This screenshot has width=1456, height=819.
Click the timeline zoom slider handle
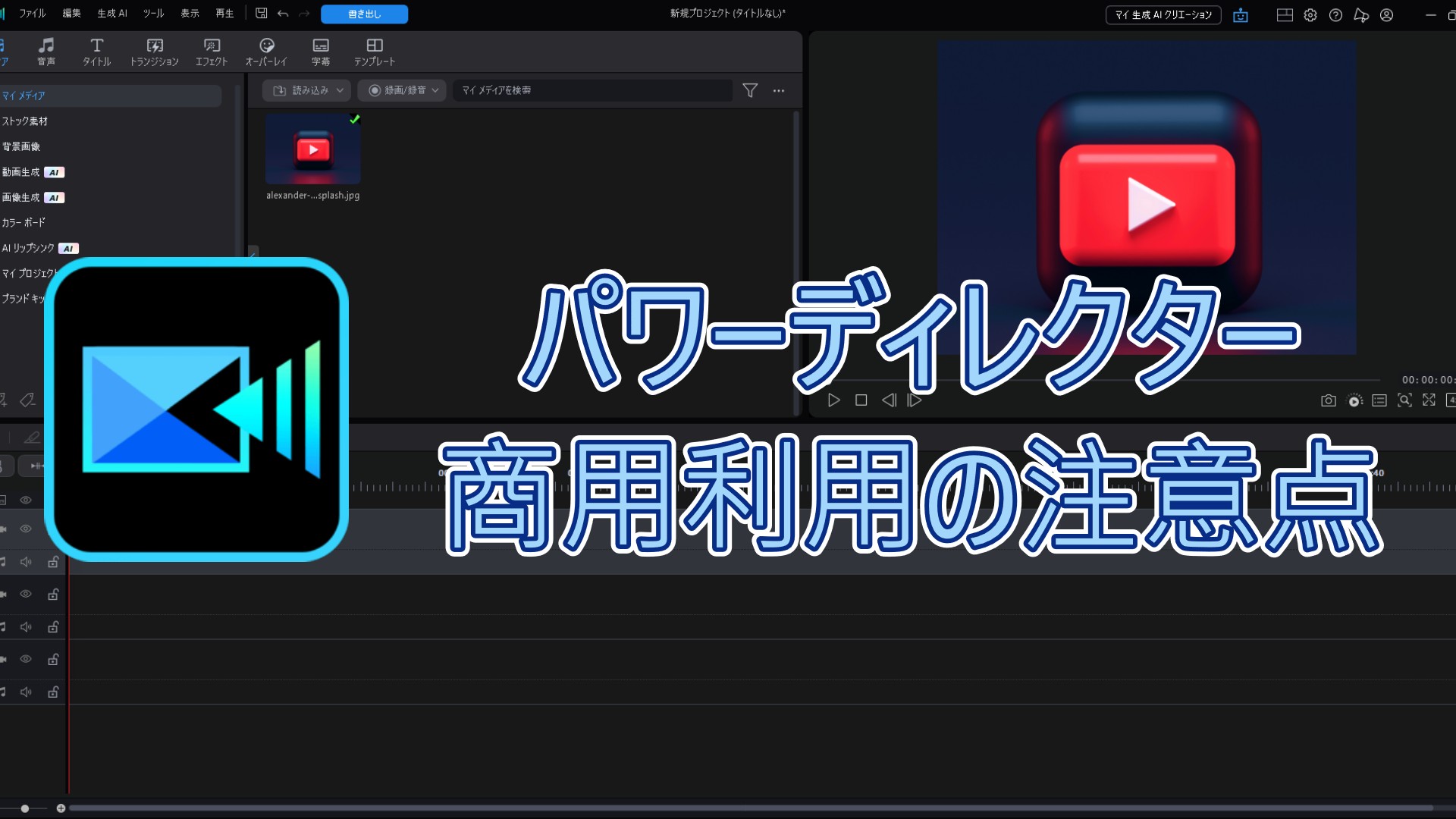(25, 808)
